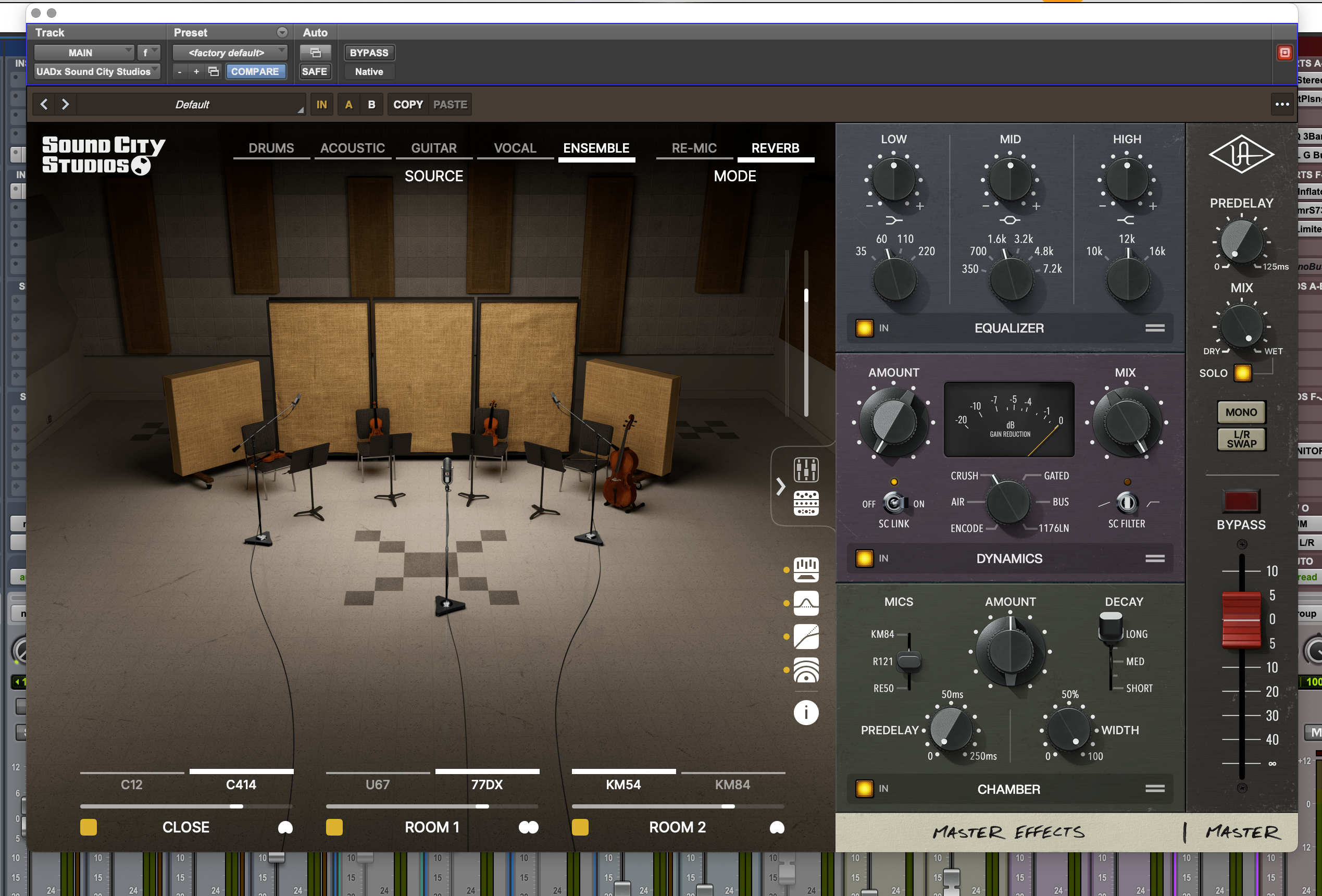
Task: Toggle the EQUALIZER IN switch
Action: coord(864,328)
